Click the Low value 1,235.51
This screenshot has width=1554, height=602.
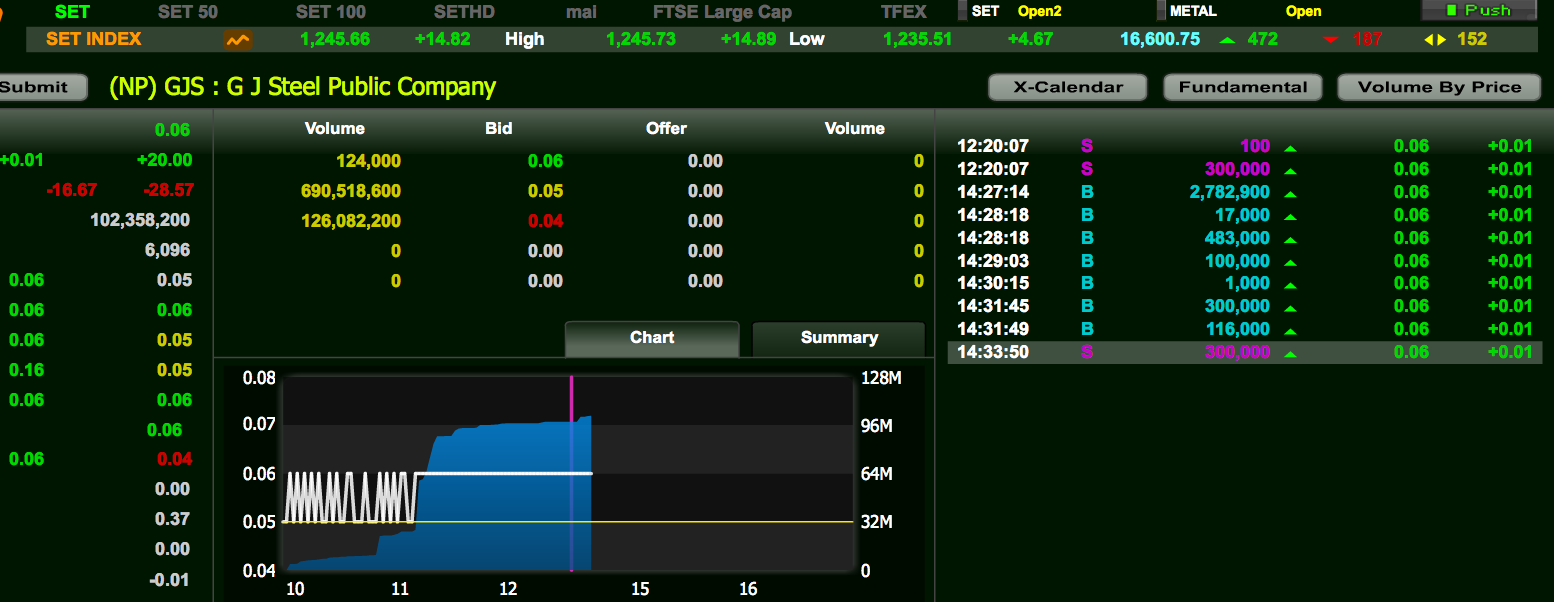(x=917, y=39)
